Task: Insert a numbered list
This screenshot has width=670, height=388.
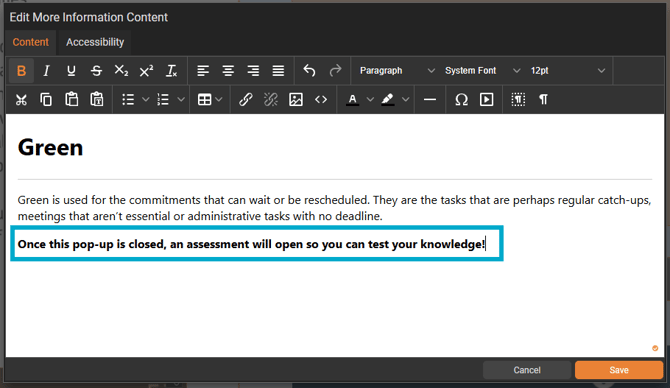Action: pos(163,100)
